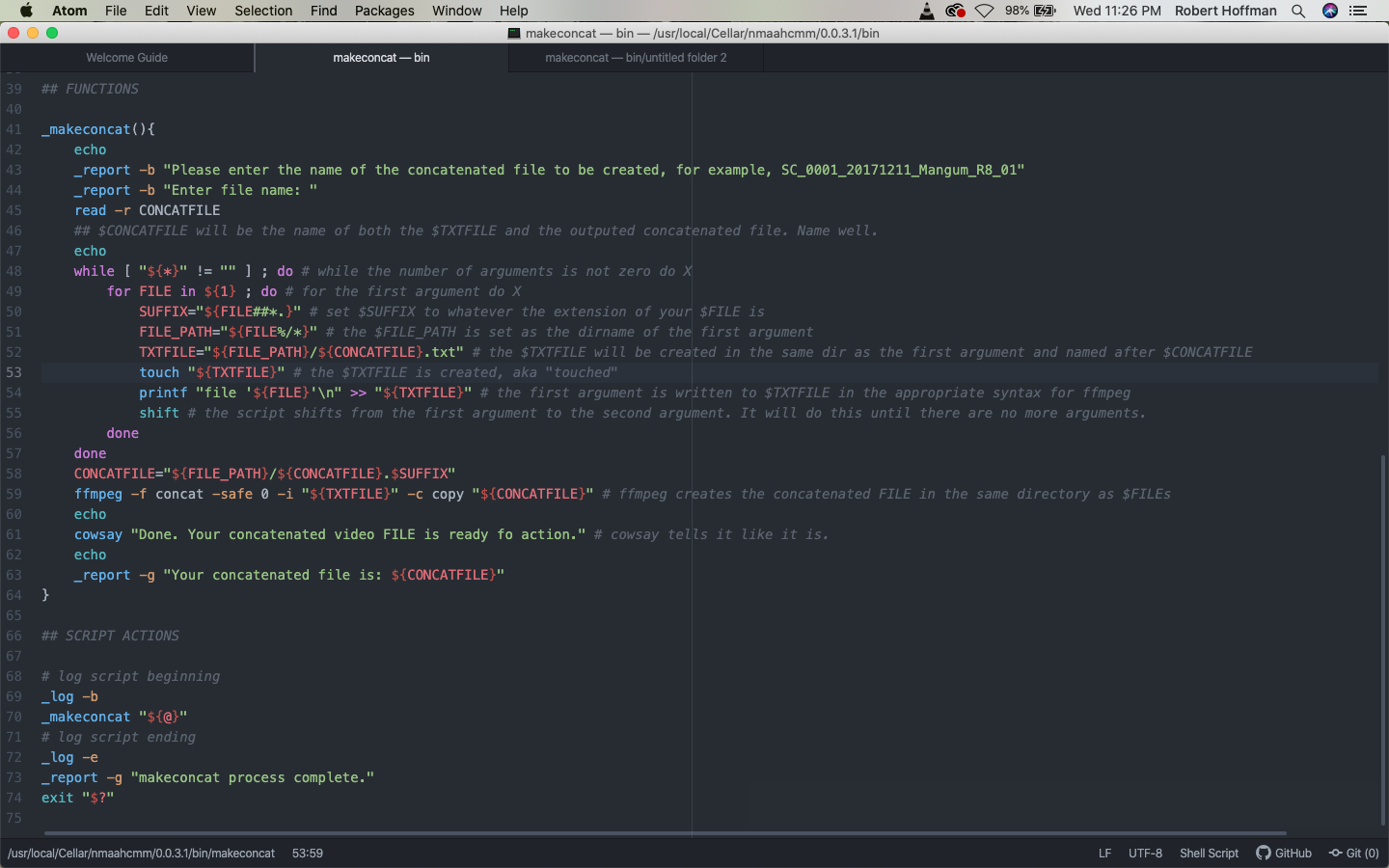Select the Shell Script grammar selector

pos(1209,854)
